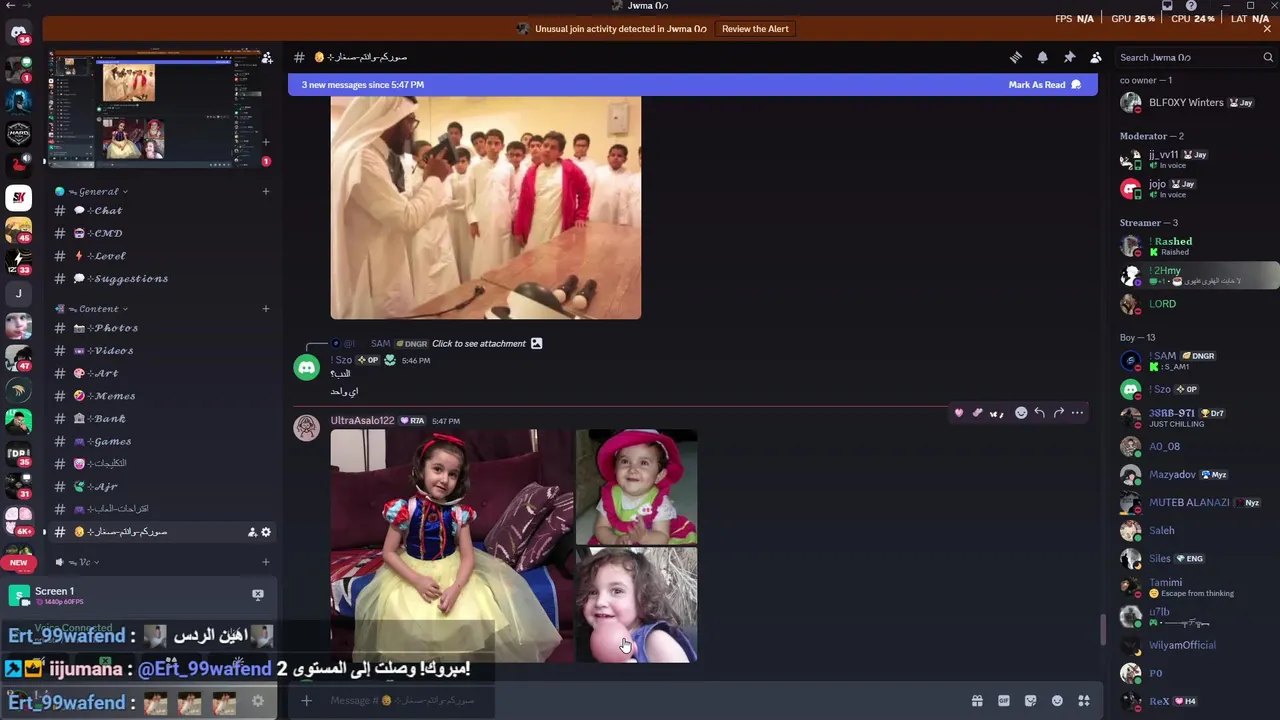
Task: Open more options on hovered message
Action: pyautogui.click(x=1078, y=413)
